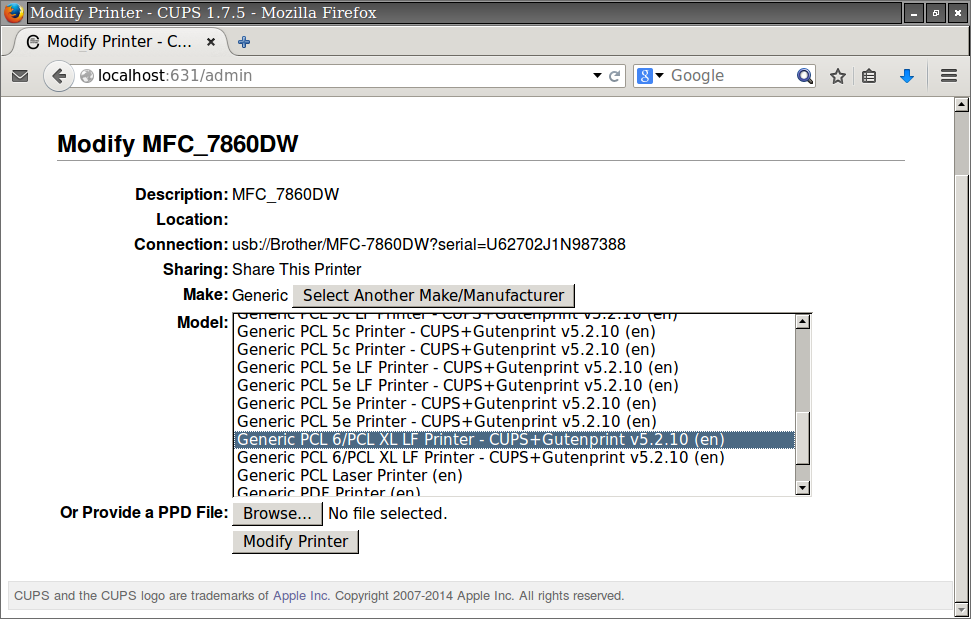Open the Apple Inc. link in footer

tap(302, 595)
